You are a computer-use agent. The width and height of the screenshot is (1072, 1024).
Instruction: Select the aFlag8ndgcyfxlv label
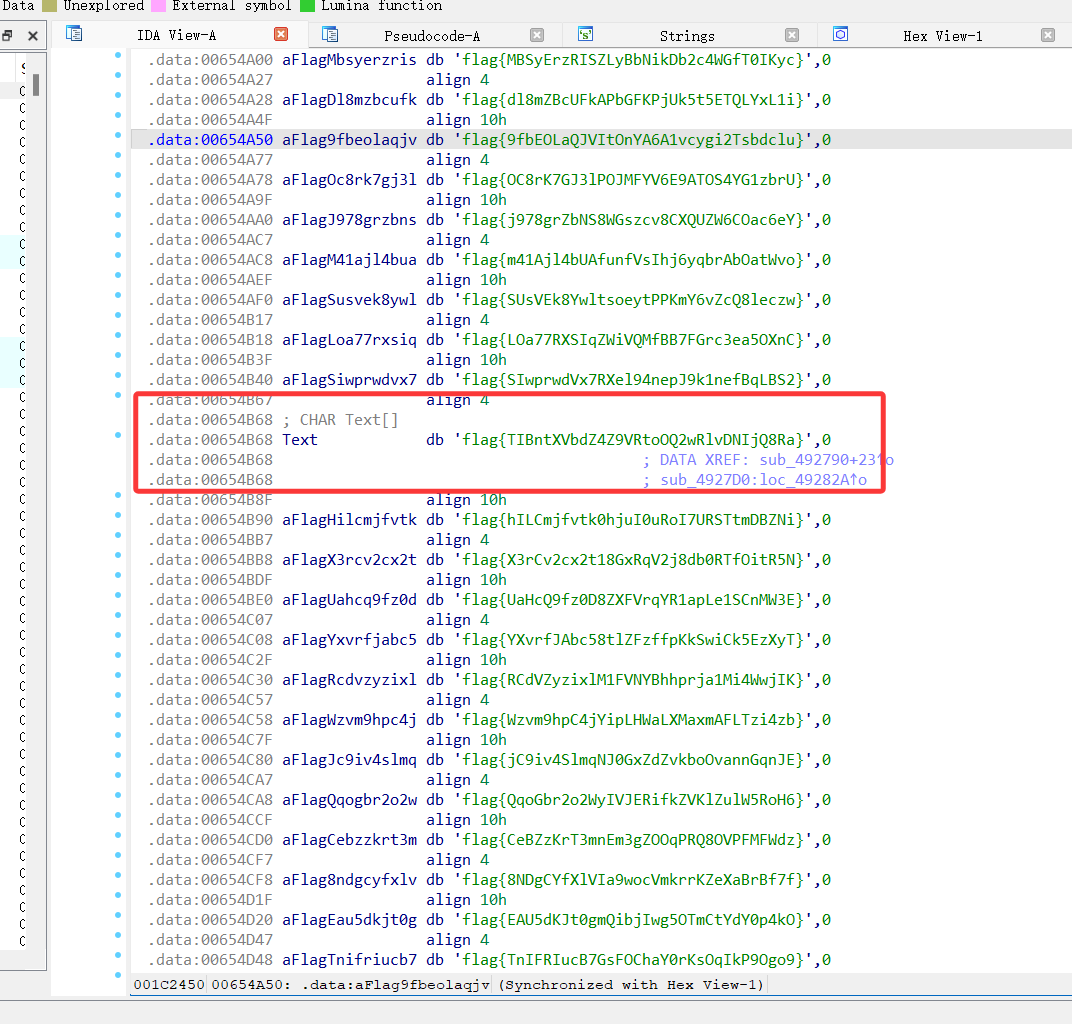349,880
